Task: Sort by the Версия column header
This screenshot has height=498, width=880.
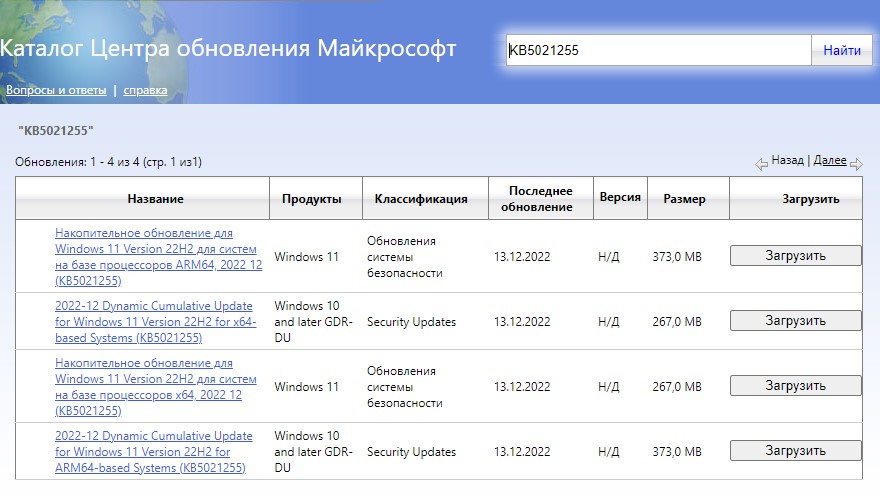Action: (620, 198)
